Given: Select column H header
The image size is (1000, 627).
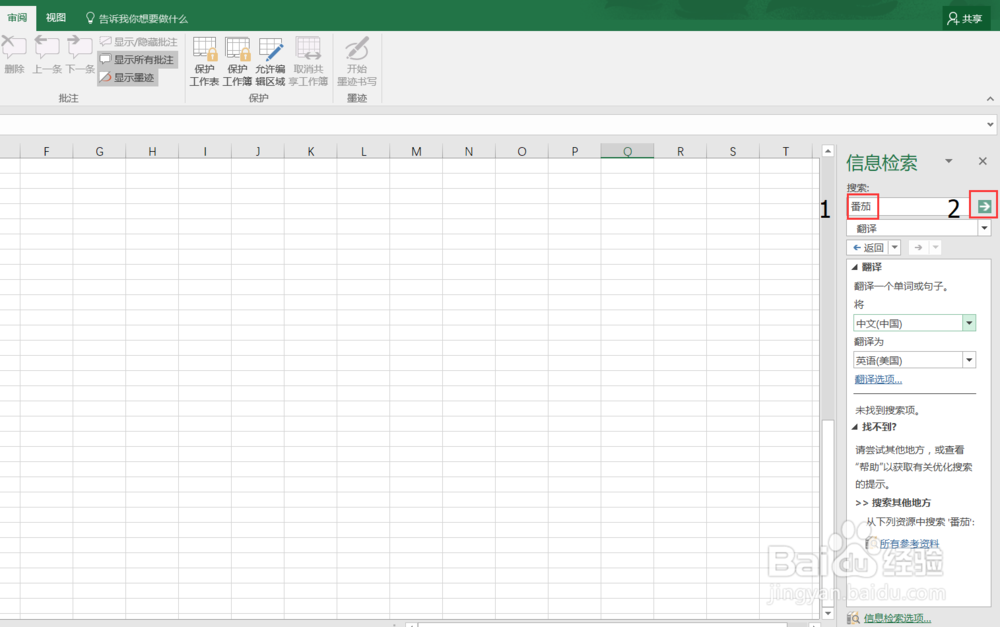Looking at the screenshot, I should click(152, 151).
